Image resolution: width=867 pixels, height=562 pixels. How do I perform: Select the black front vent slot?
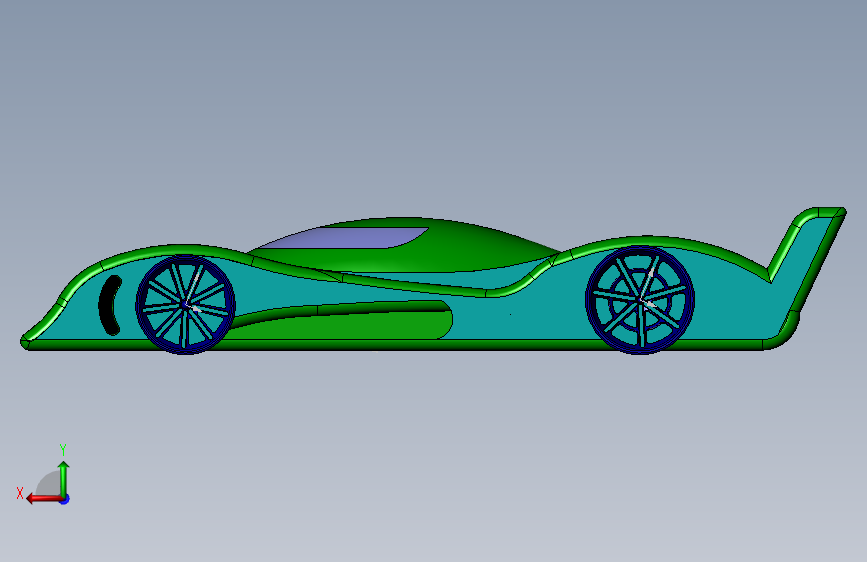[x=109, y=305]
